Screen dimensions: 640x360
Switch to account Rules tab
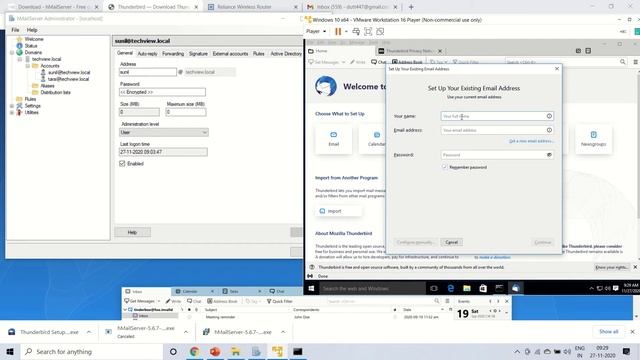[x=258, y=54]
